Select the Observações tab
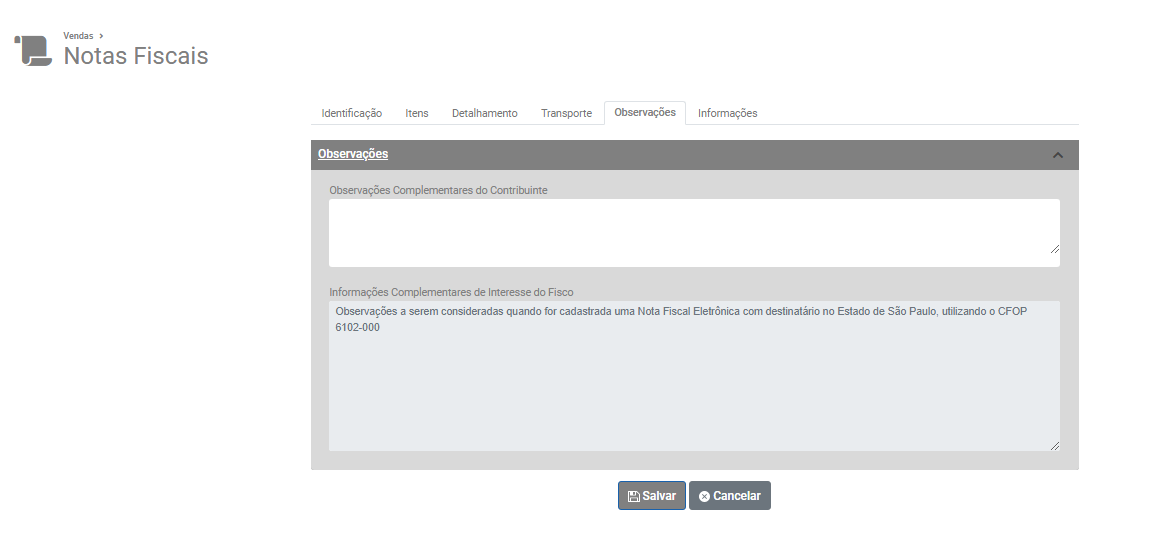The height and width of the screenshot is (542, 1176). 645,112
